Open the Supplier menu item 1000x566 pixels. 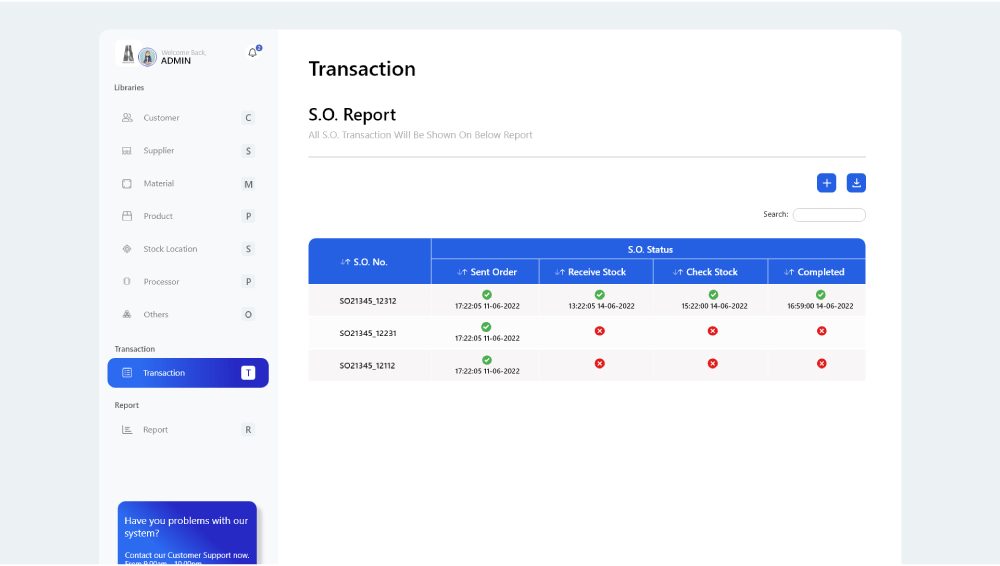pyautogui.click(x=158, y=151)
